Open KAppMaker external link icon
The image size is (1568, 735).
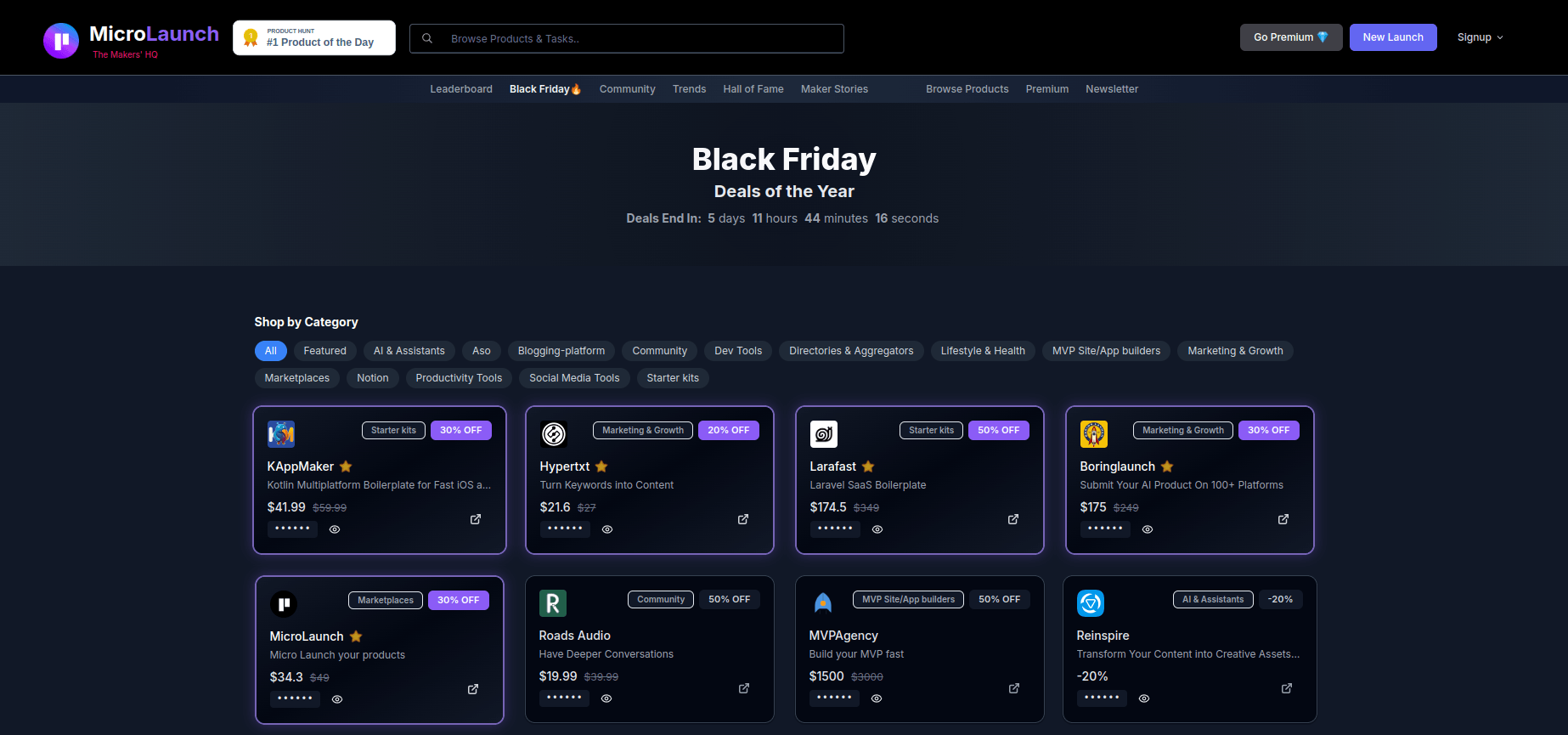pyautogui.click(x=476, y=519)
